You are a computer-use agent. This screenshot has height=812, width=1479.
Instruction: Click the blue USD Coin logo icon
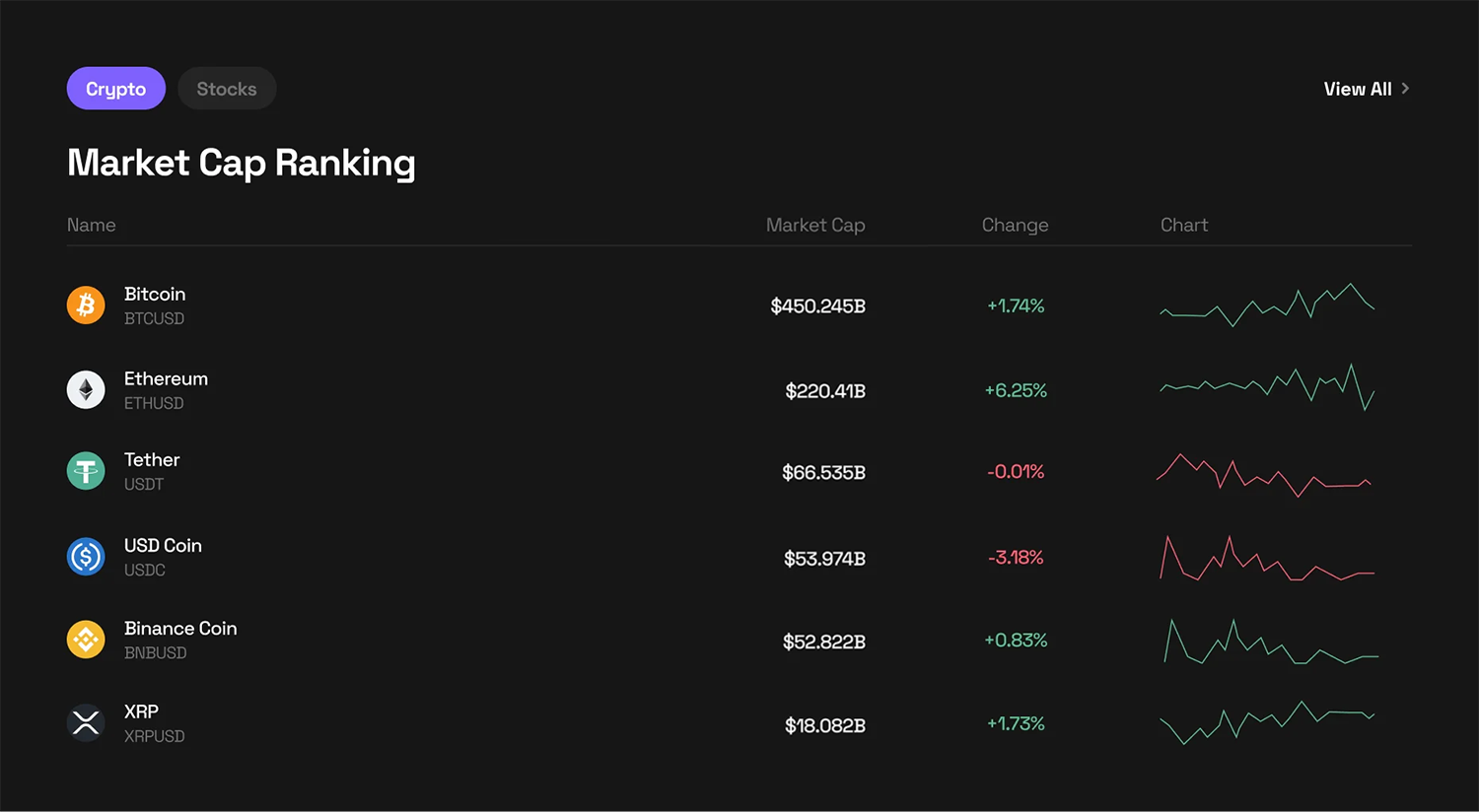tap(86, 557)
